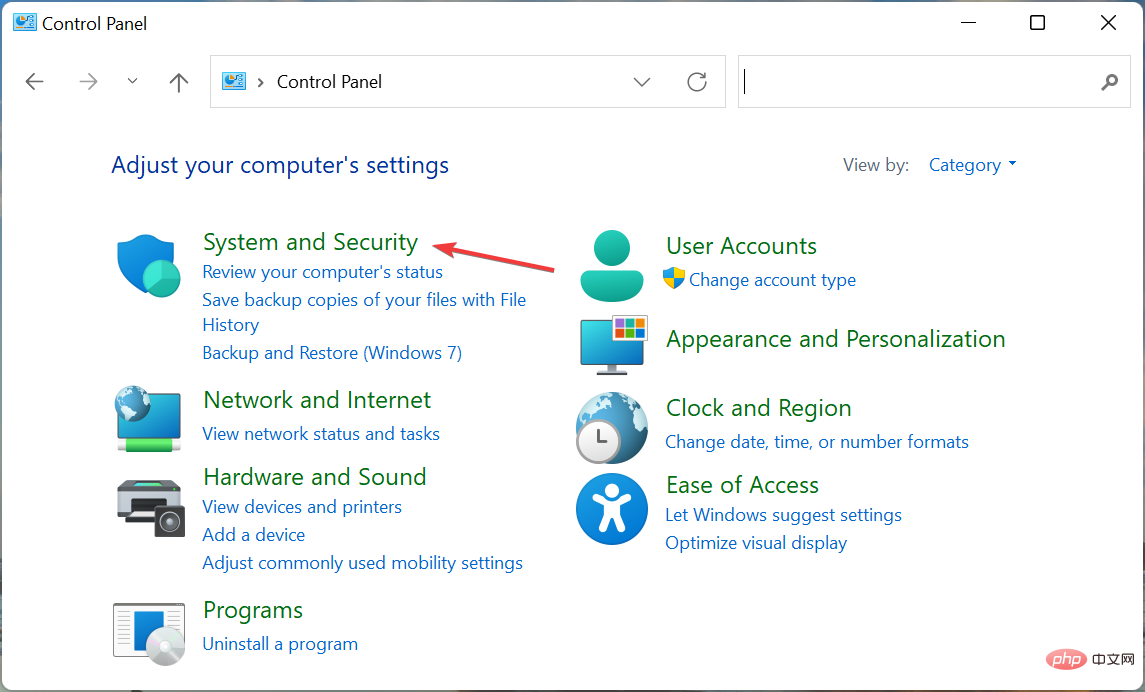Open Network and Internet category
The height and width of the screenshot is (692, 1145).
pyautogui.click(x=317, y=400)
